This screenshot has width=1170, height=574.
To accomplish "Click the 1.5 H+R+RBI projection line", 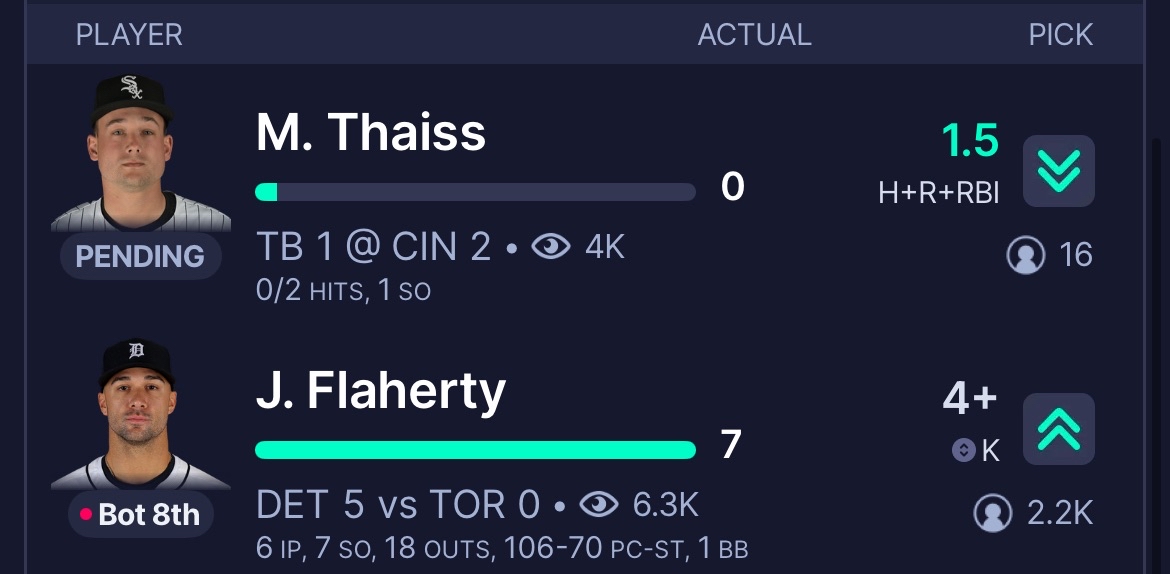I will (939, 163).
